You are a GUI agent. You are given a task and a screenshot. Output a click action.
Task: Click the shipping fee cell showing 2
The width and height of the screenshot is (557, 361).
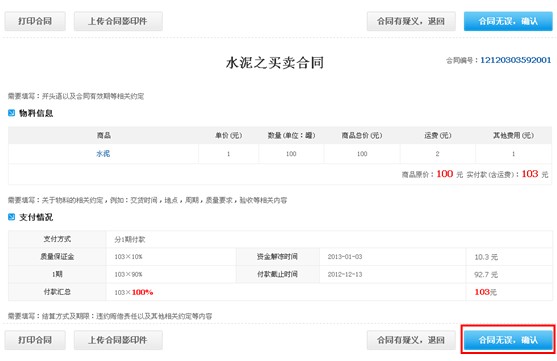437,154
